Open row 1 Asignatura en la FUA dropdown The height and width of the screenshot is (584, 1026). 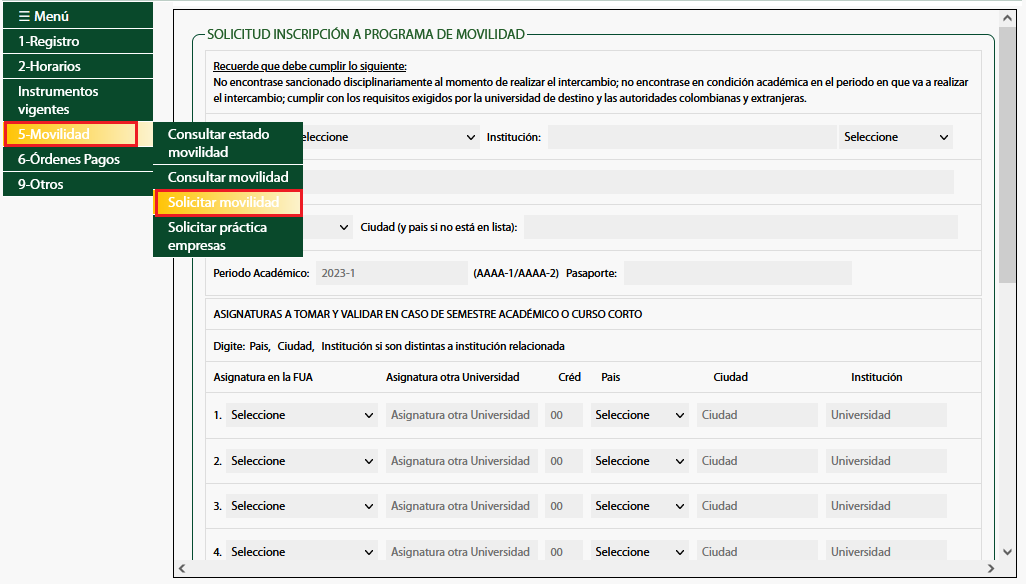pyautogui.click(x=302, y=415)
